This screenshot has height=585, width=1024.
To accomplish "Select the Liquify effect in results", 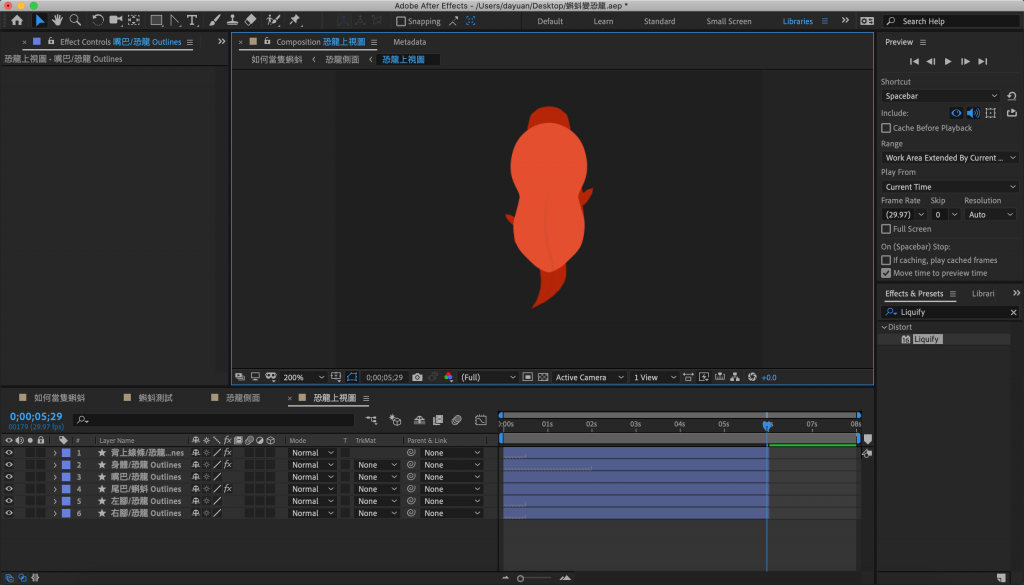I will click(927, 339).
